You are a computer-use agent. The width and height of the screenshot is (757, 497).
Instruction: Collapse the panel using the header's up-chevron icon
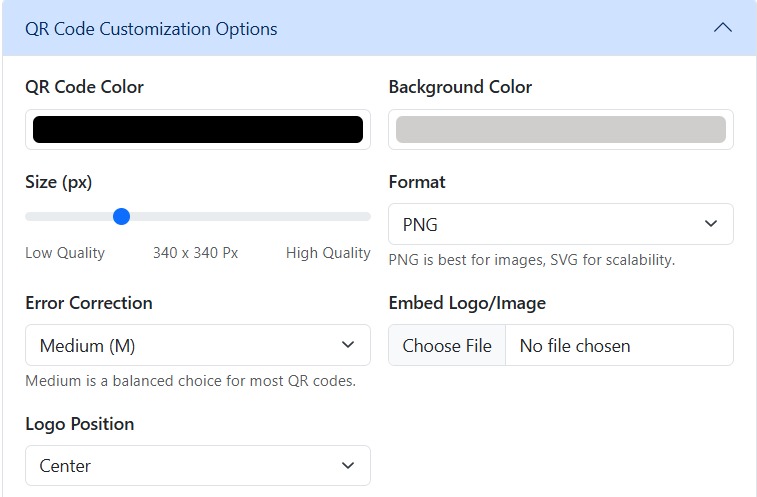point(723,28)
